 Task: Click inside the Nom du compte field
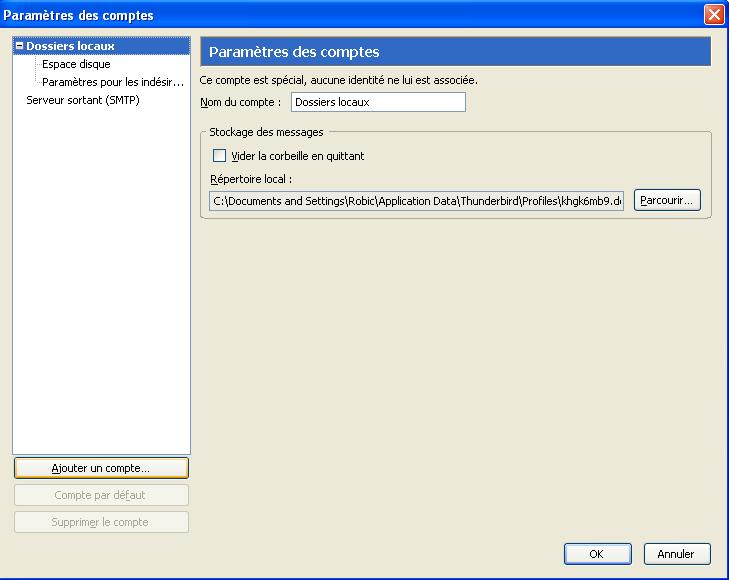[378, 102]
